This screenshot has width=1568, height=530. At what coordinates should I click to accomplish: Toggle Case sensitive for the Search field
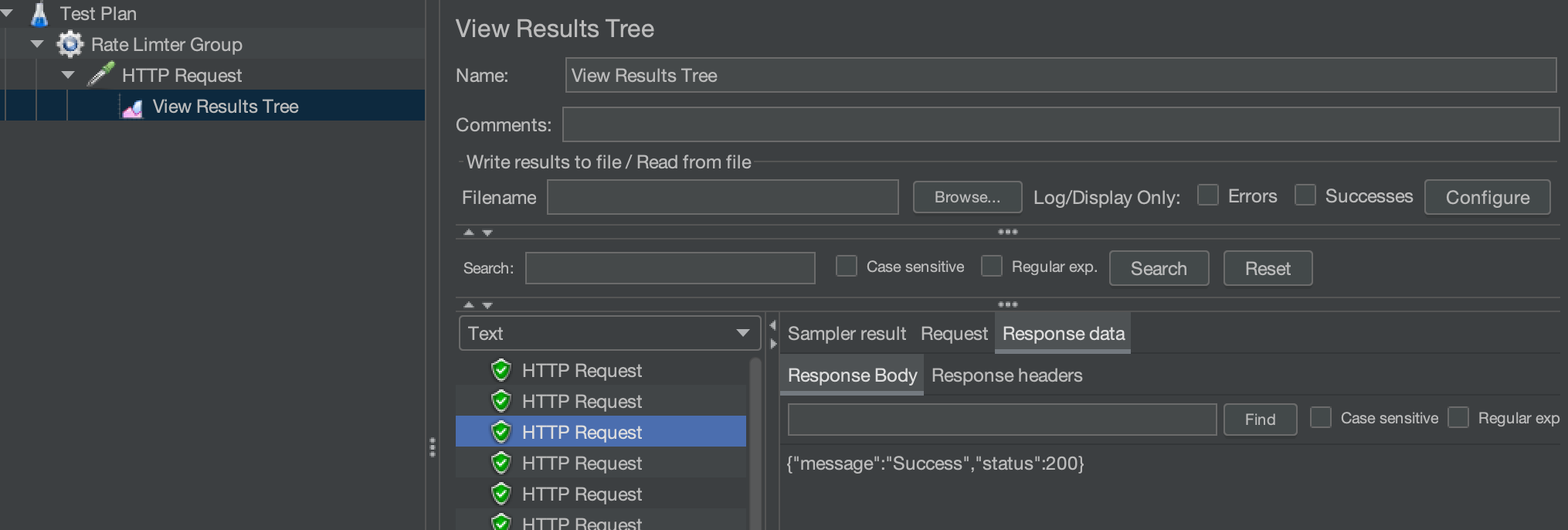847,266
